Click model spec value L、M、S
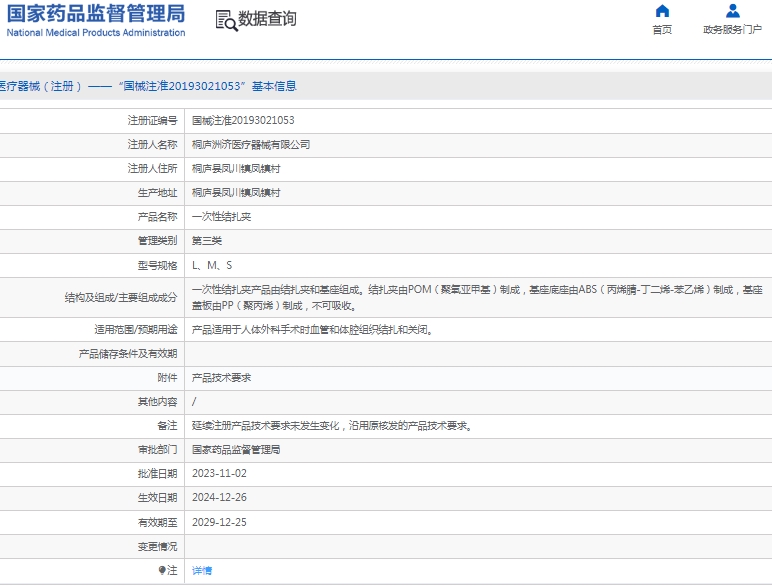772x588 pixels. pos(212,265)
